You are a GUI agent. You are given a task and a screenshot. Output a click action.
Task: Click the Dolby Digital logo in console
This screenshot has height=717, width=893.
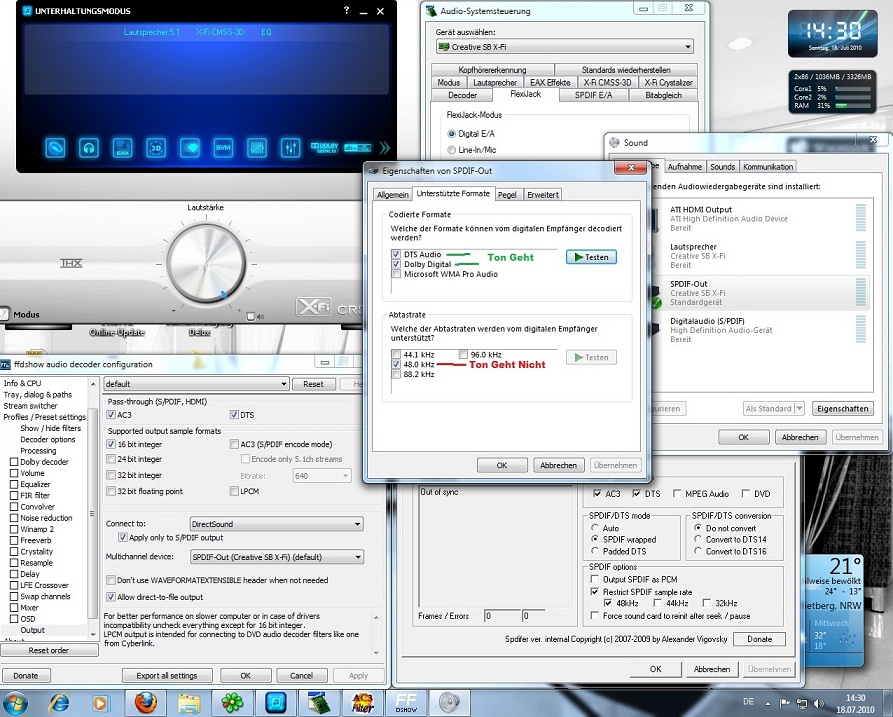click(x=325, y=148)
